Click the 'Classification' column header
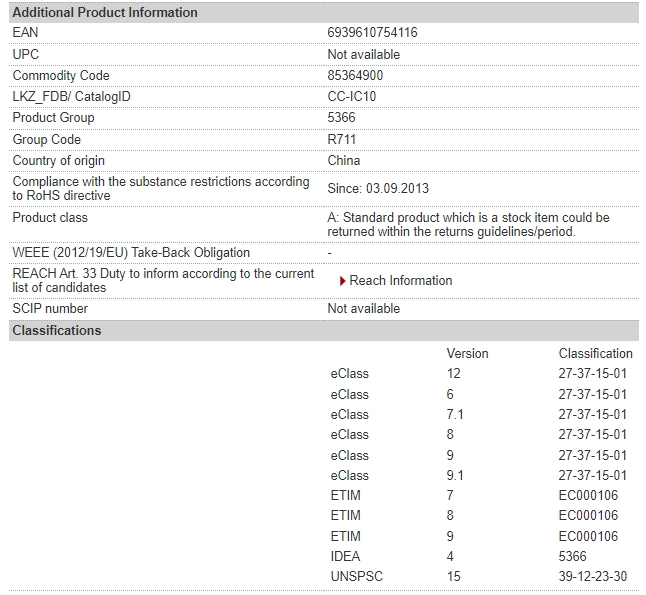Viewport: 646px width, 595px height. click(x=595, y=354)
